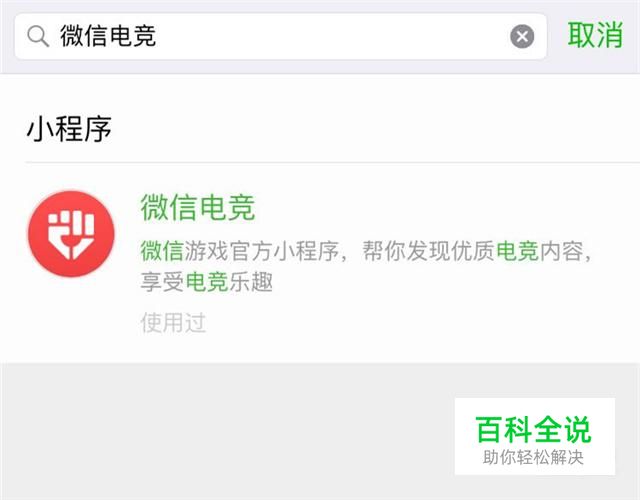Tap the 取消 button to cancel search
This screenshot has height=500, width=640.
coord(595,36)
